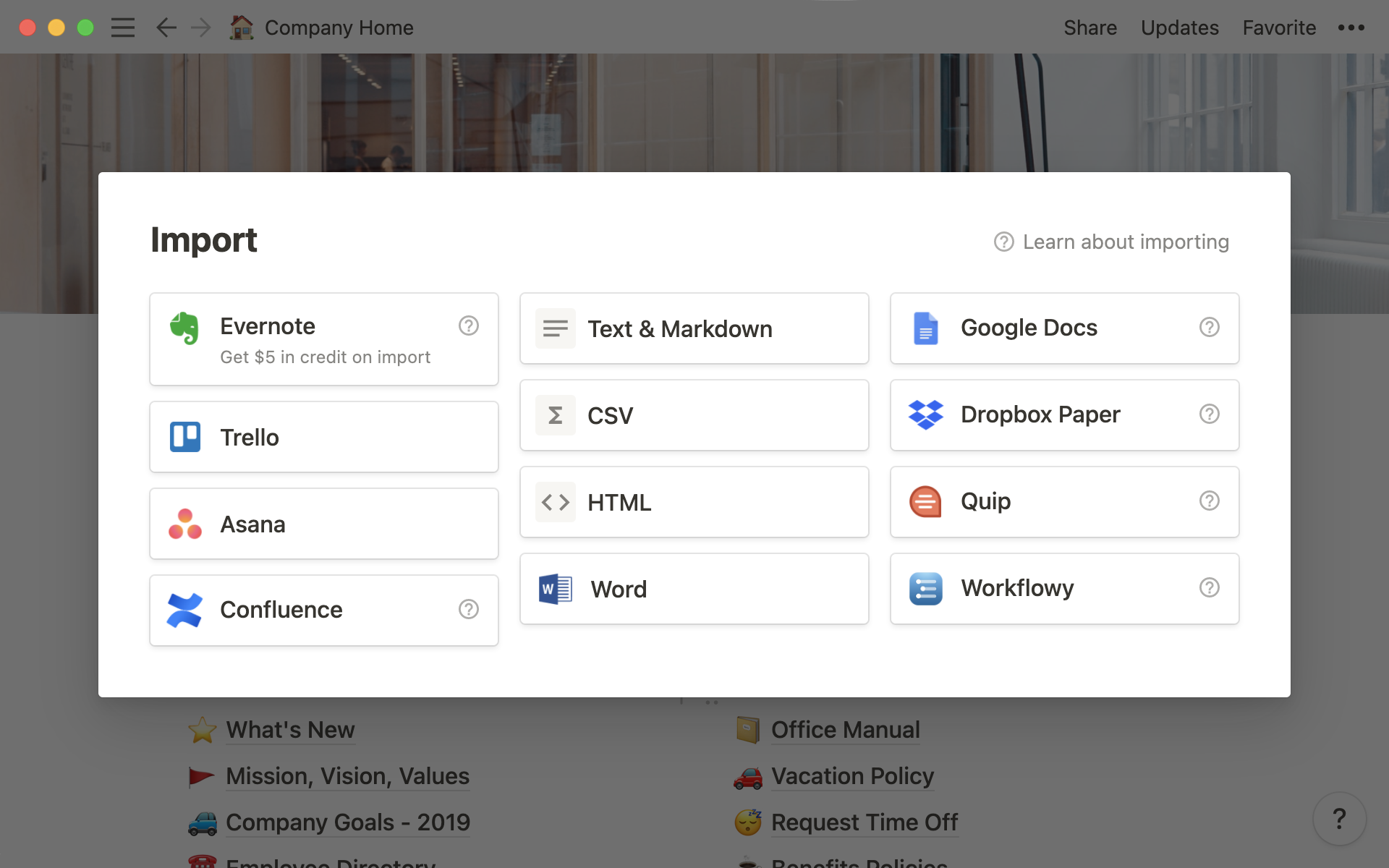Open help tooltip for Confluence import

(x=469, y=608)
